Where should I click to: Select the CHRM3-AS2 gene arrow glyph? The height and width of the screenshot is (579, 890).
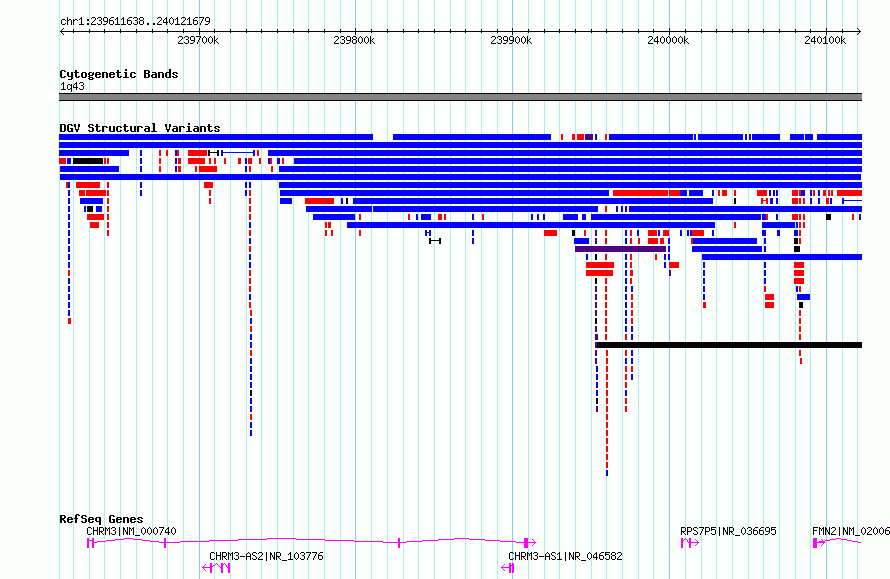click(216, 568)
